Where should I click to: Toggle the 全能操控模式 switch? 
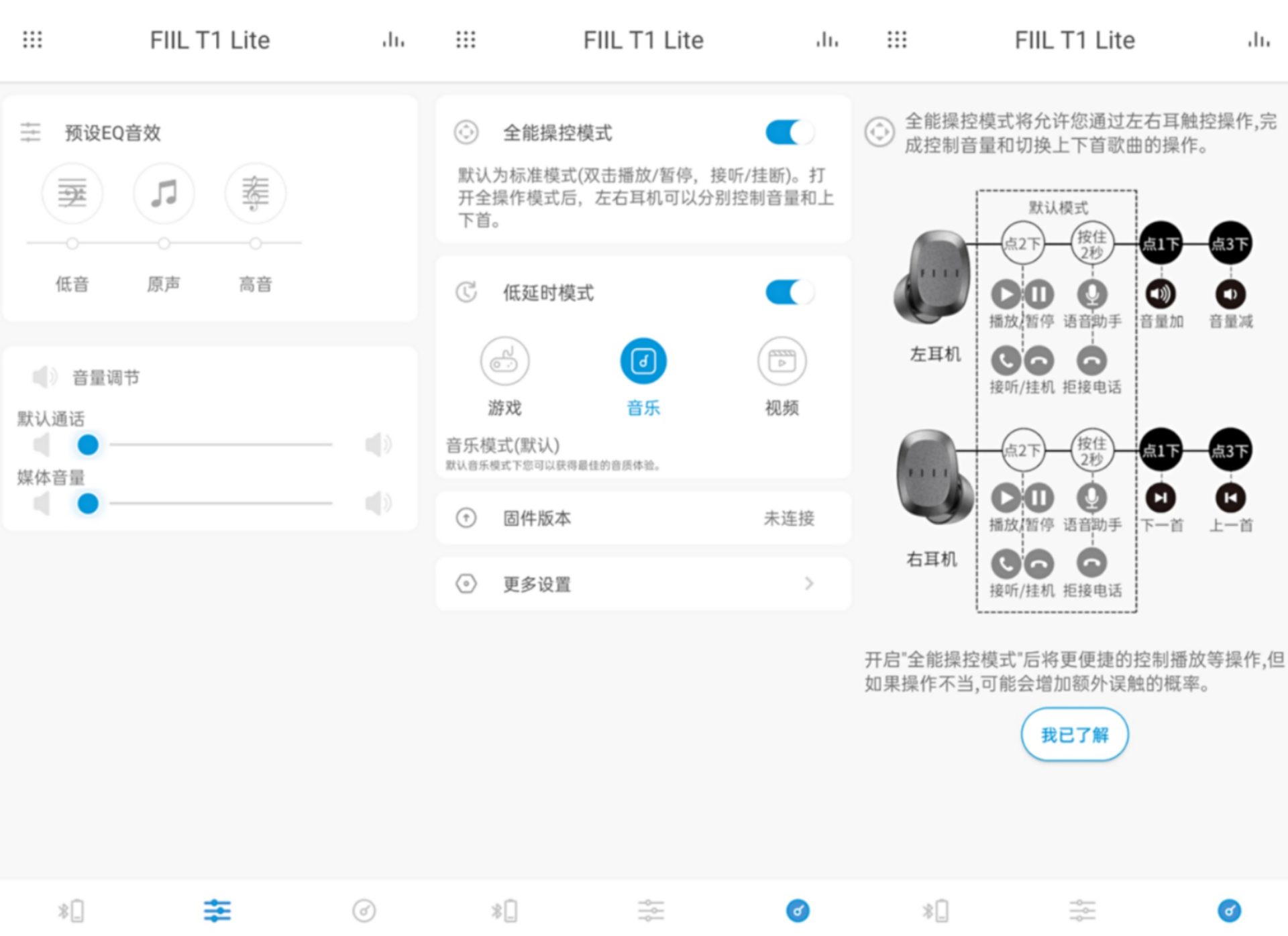[x=790, y=133]
